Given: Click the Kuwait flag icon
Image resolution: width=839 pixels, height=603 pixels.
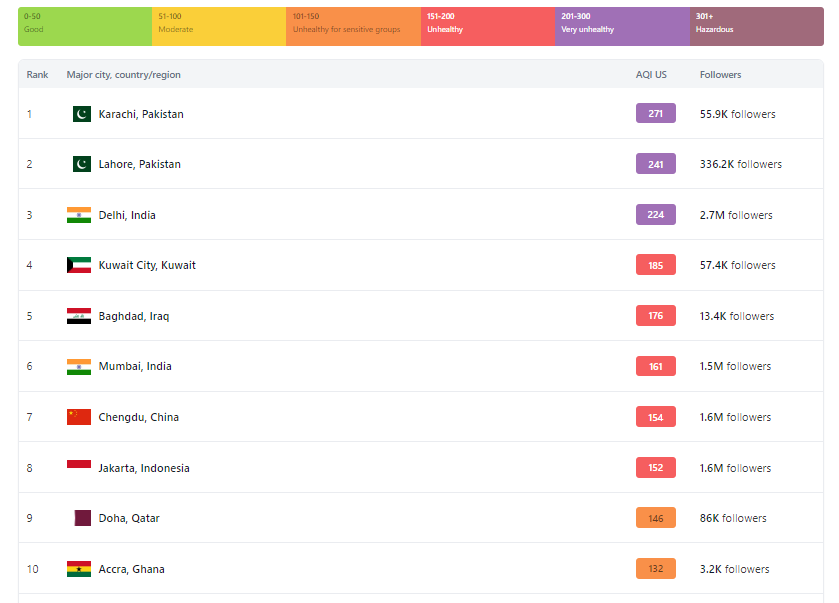Looking at the screenshot, I should coord(79,265).
